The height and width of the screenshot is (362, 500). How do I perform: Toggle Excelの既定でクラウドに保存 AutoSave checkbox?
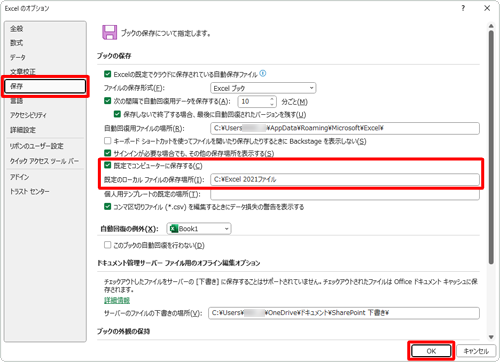107,74
